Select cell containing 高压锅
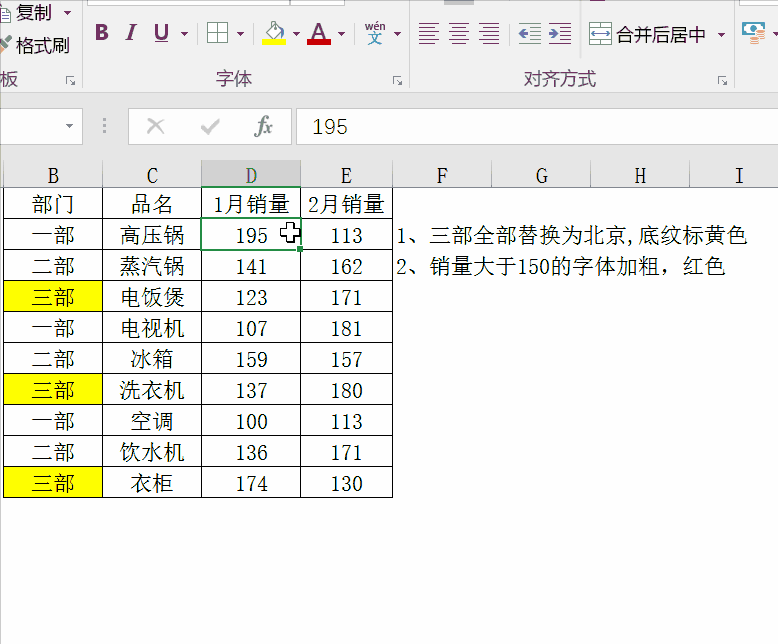 (x=152, y=234)
